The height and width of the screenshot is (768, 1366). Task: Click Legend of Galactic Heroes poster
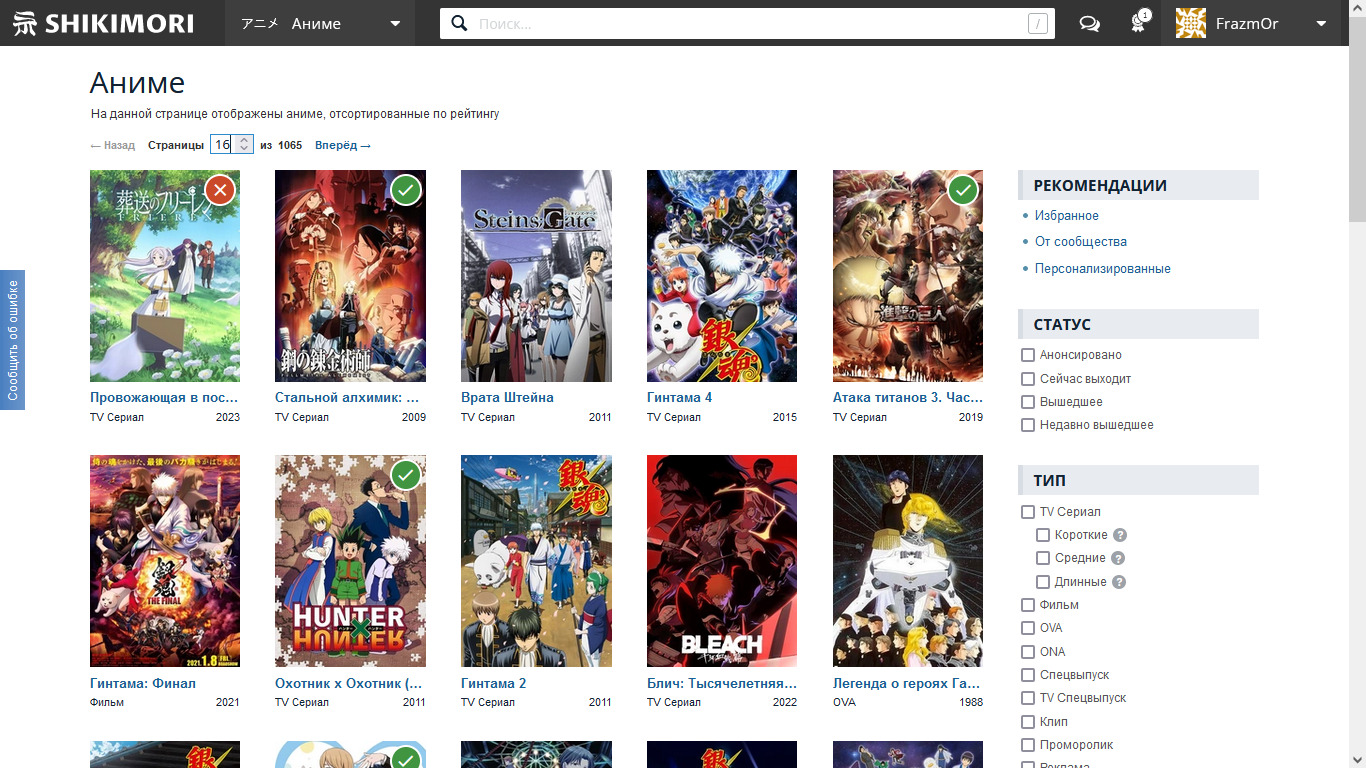[908, 561]
